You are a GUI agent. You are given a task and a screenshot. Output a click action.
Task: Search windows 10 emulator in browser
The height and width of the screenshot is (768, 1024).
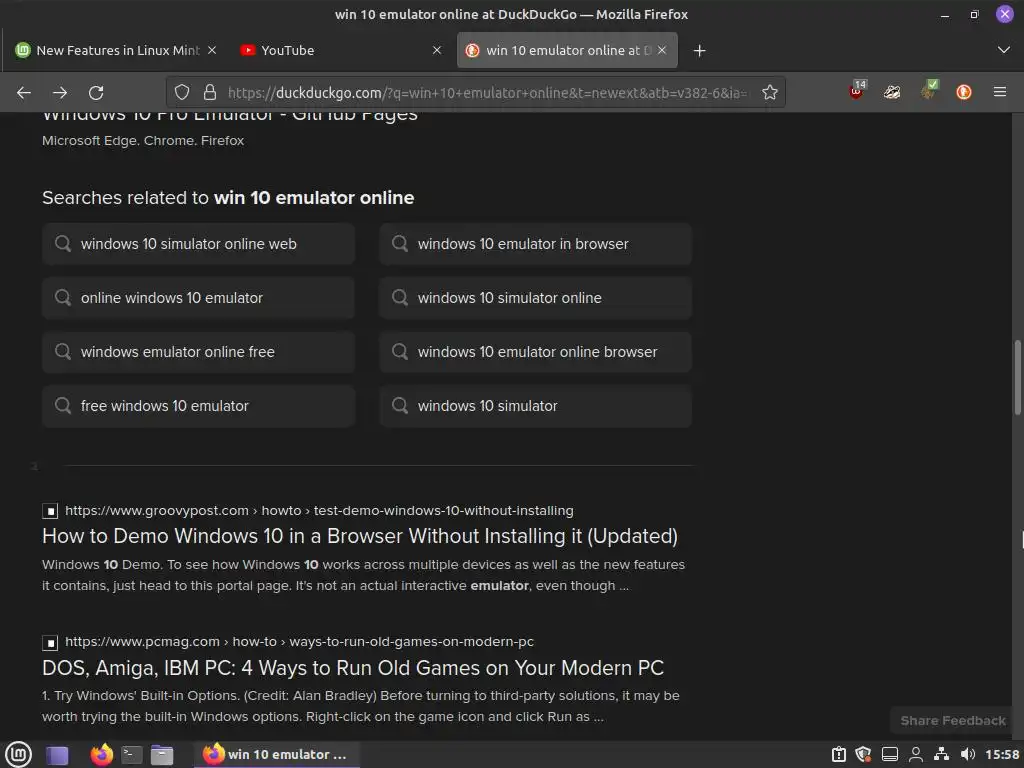click(536, 244)
